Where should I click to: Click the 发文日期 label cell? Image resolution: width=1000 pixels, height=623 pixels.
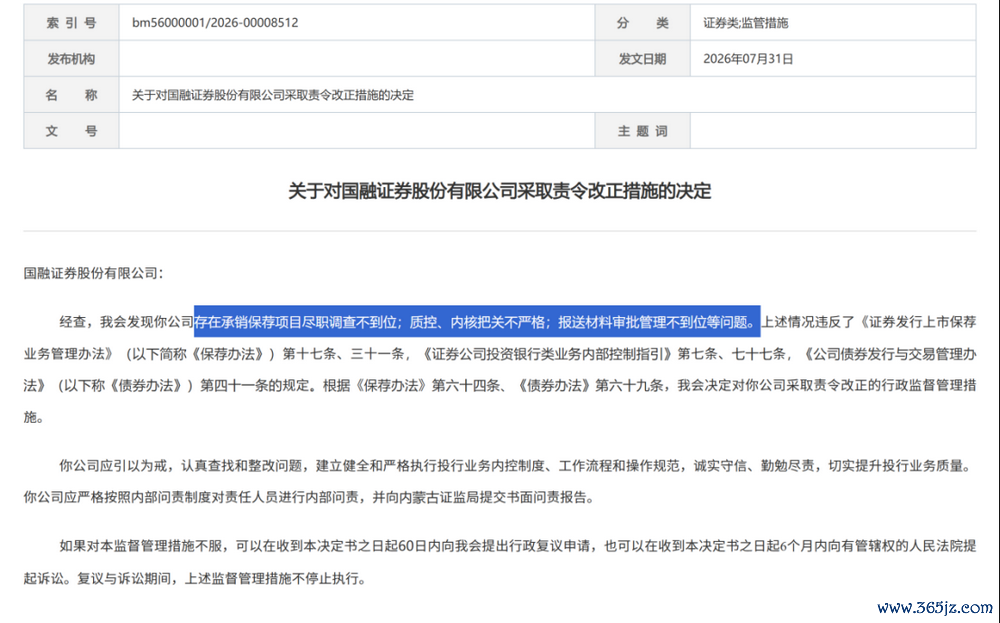[x=642, y=59]
